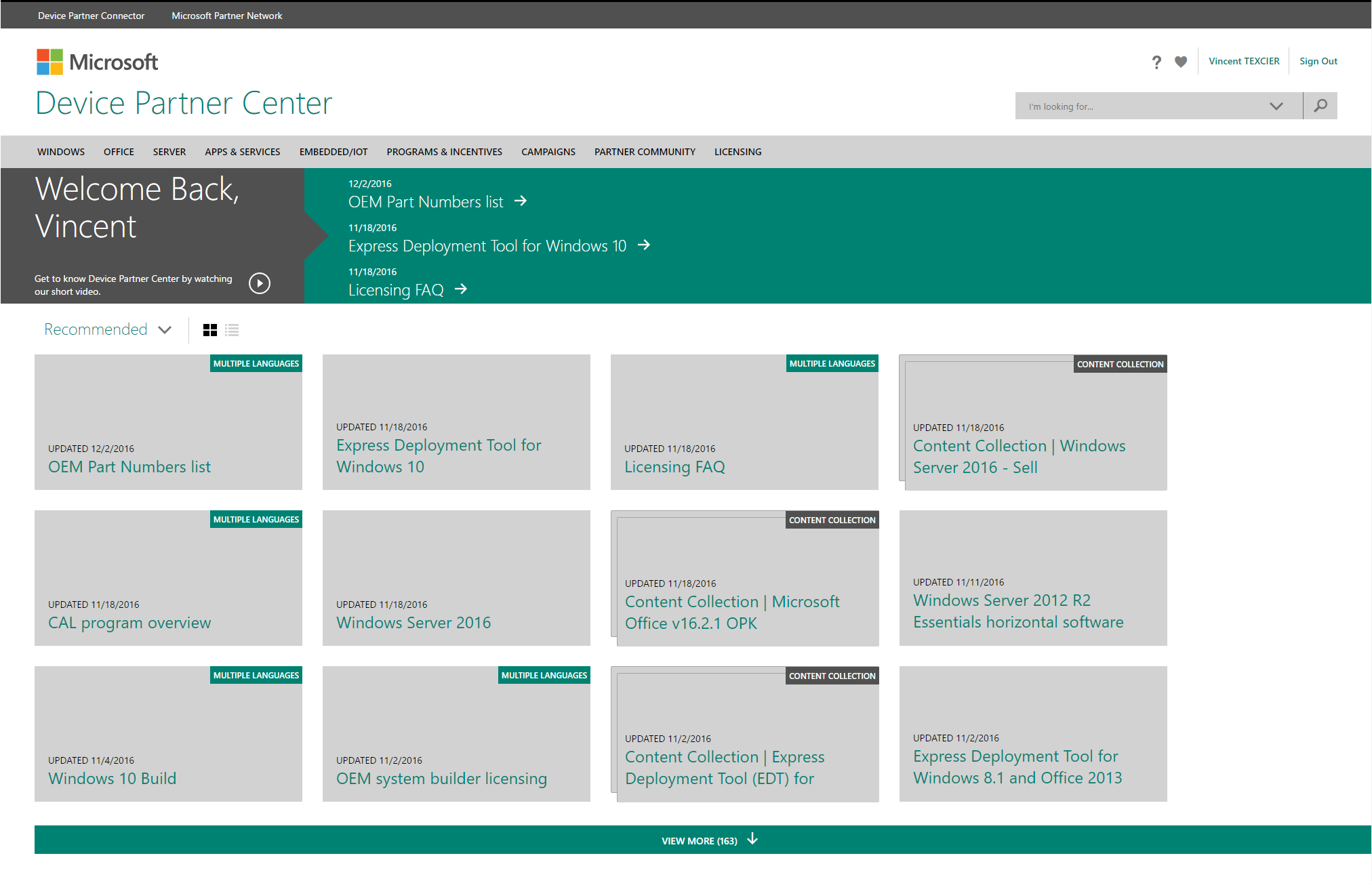Click Content Collection tag on EDT card

(x=832, y=676)
